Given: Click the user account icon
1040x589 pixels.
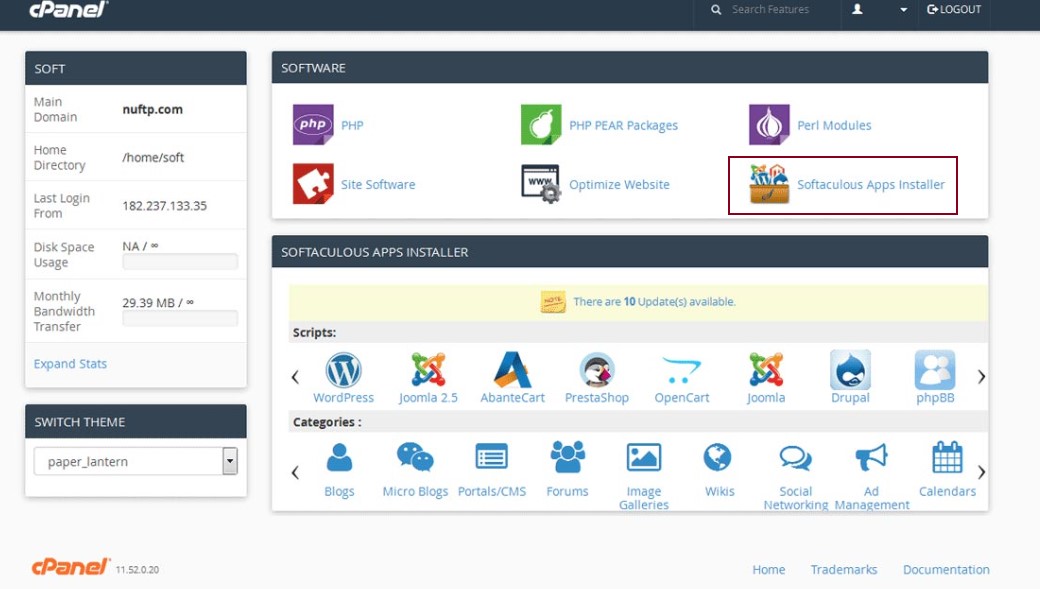Looking at the screenshot, I should pos(858,9).
